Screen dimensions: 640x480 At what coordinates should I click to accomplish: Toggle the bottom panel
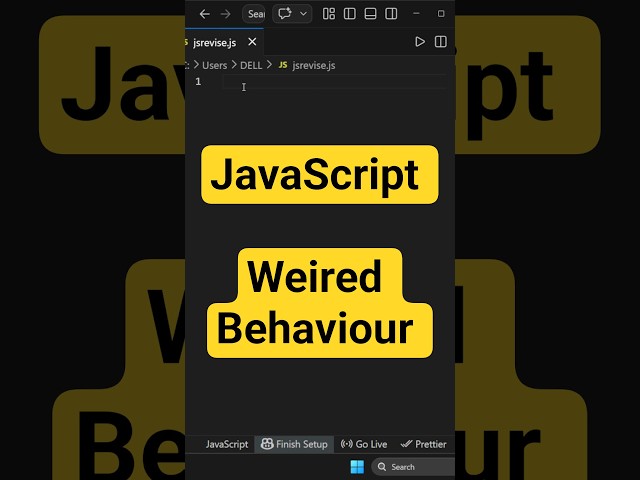(370, 14)
